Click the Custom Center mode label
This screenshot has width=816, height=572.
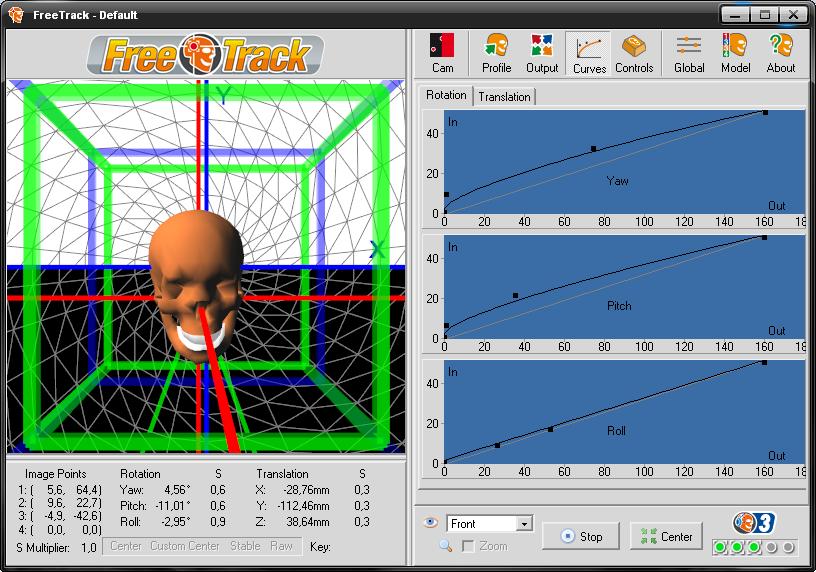click(185, 546)
